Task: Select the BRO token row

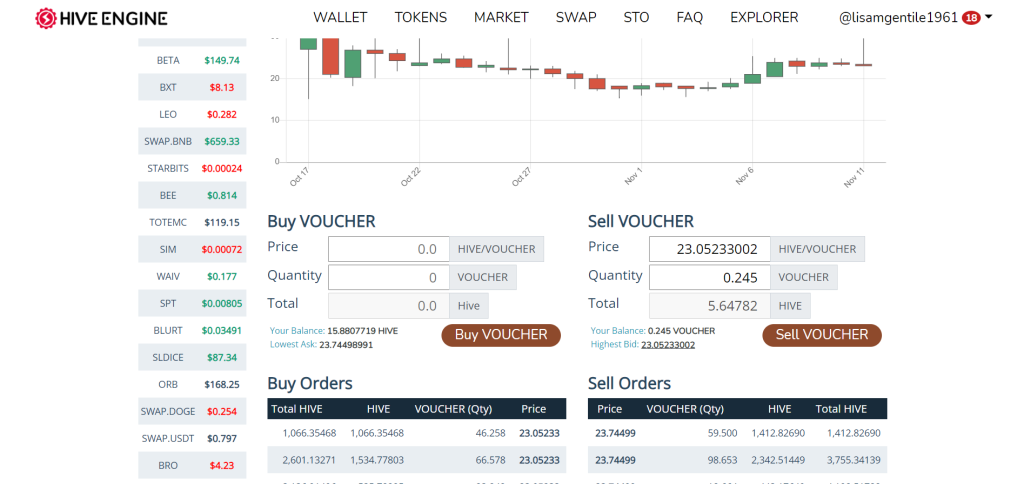Action: (x=192, y=466)
